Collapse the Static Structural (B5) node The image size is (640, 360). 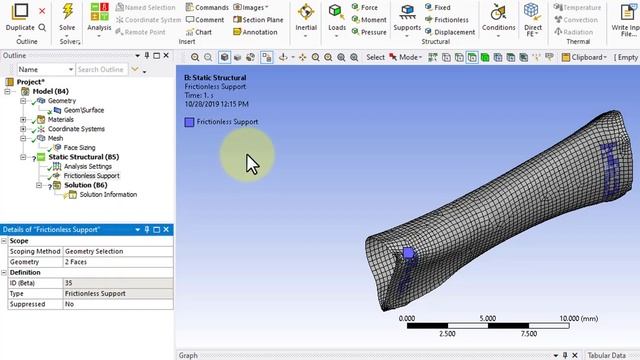(23, 157)
